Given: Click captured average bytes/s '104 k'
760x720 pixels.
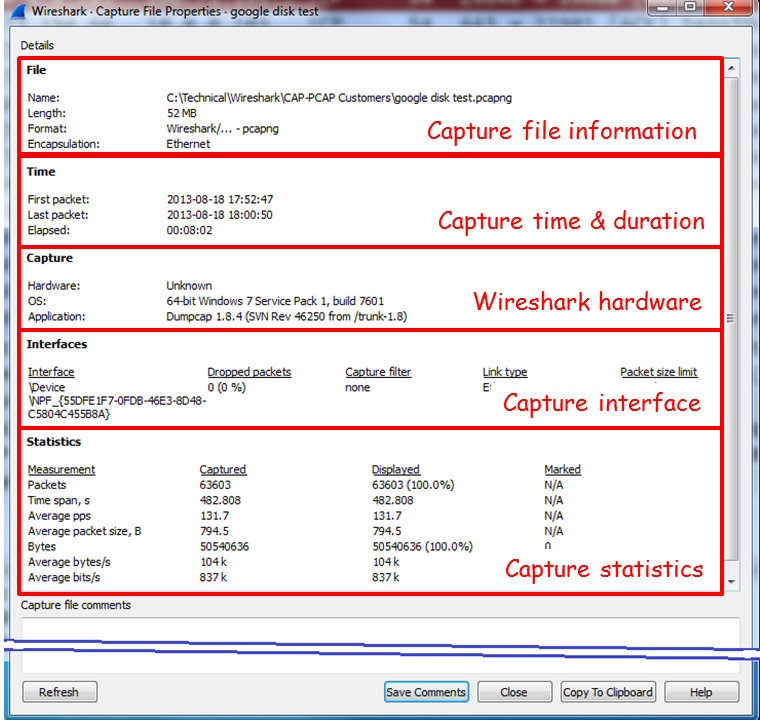Looking at the screenshot, I should pyautogui.click(x=213, y=562).
